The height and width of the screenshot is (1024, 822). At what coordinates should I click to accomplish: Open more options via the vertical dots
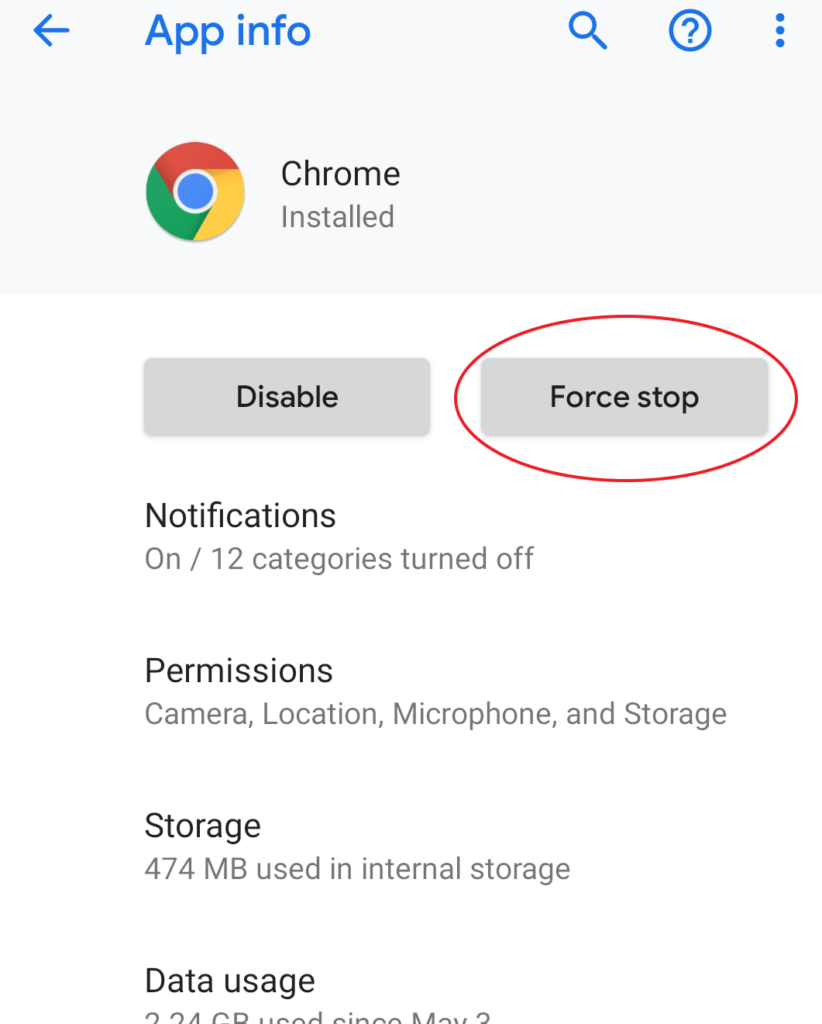click(779, 31)
